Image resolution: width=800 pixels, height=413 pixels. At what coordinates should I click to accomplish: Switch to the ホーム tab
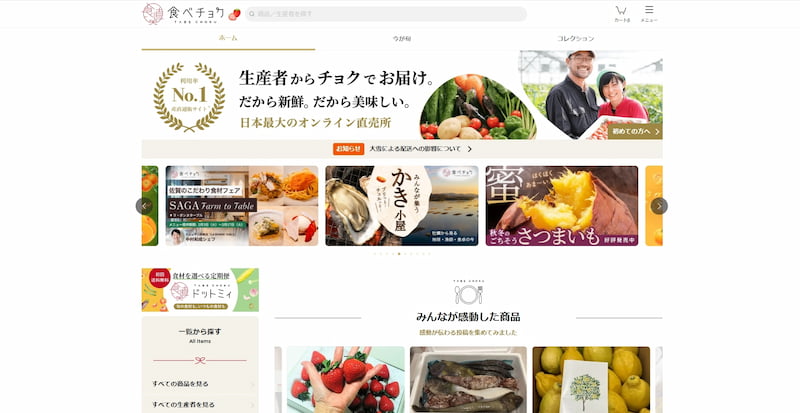(228, 38)
